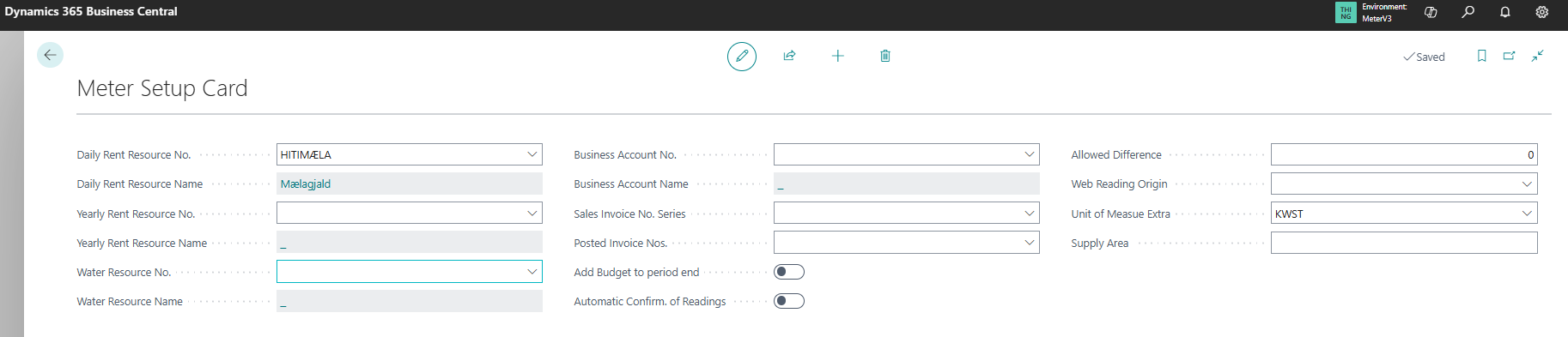Toggle Add Budget to period end
The image size is (1568, 337).
[x=789, y=272]
